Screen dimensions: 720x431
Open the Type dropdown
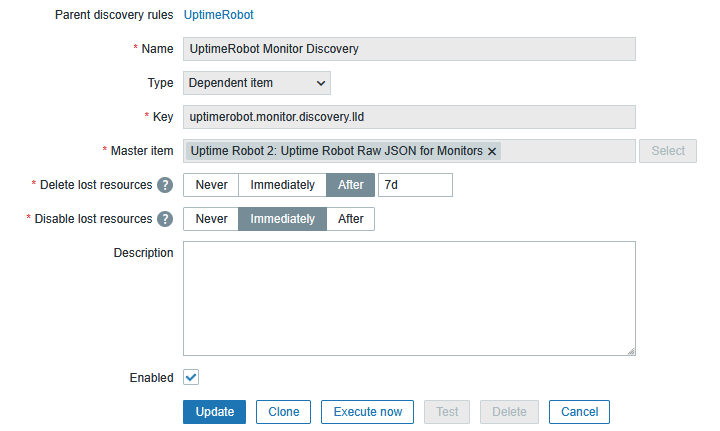pyautogui.click(x=257, y=83)
